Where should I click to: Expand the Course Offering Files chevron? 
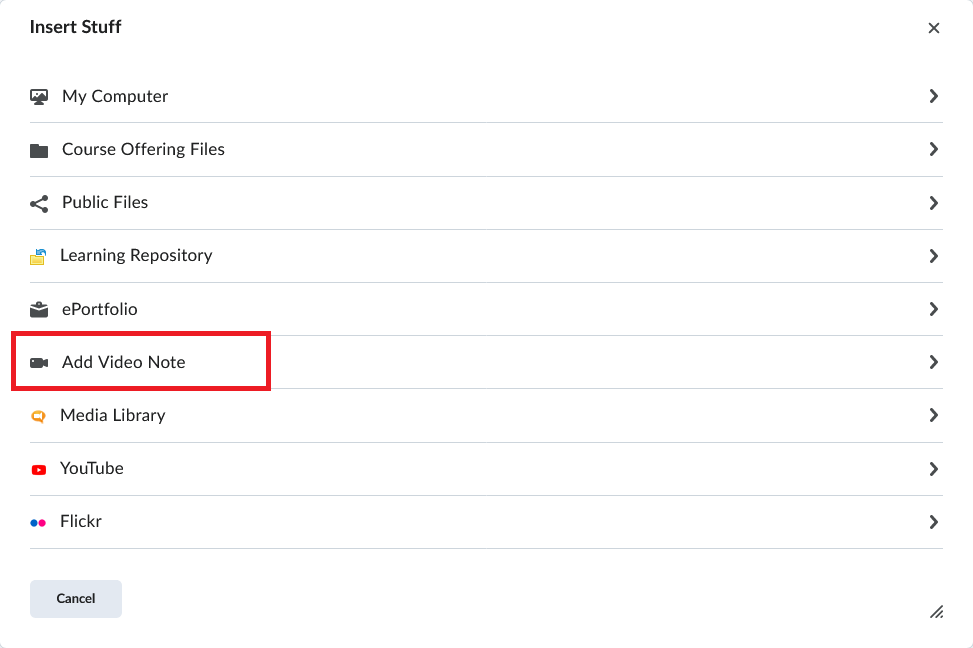pyautogui.click(x=933, y=149)
